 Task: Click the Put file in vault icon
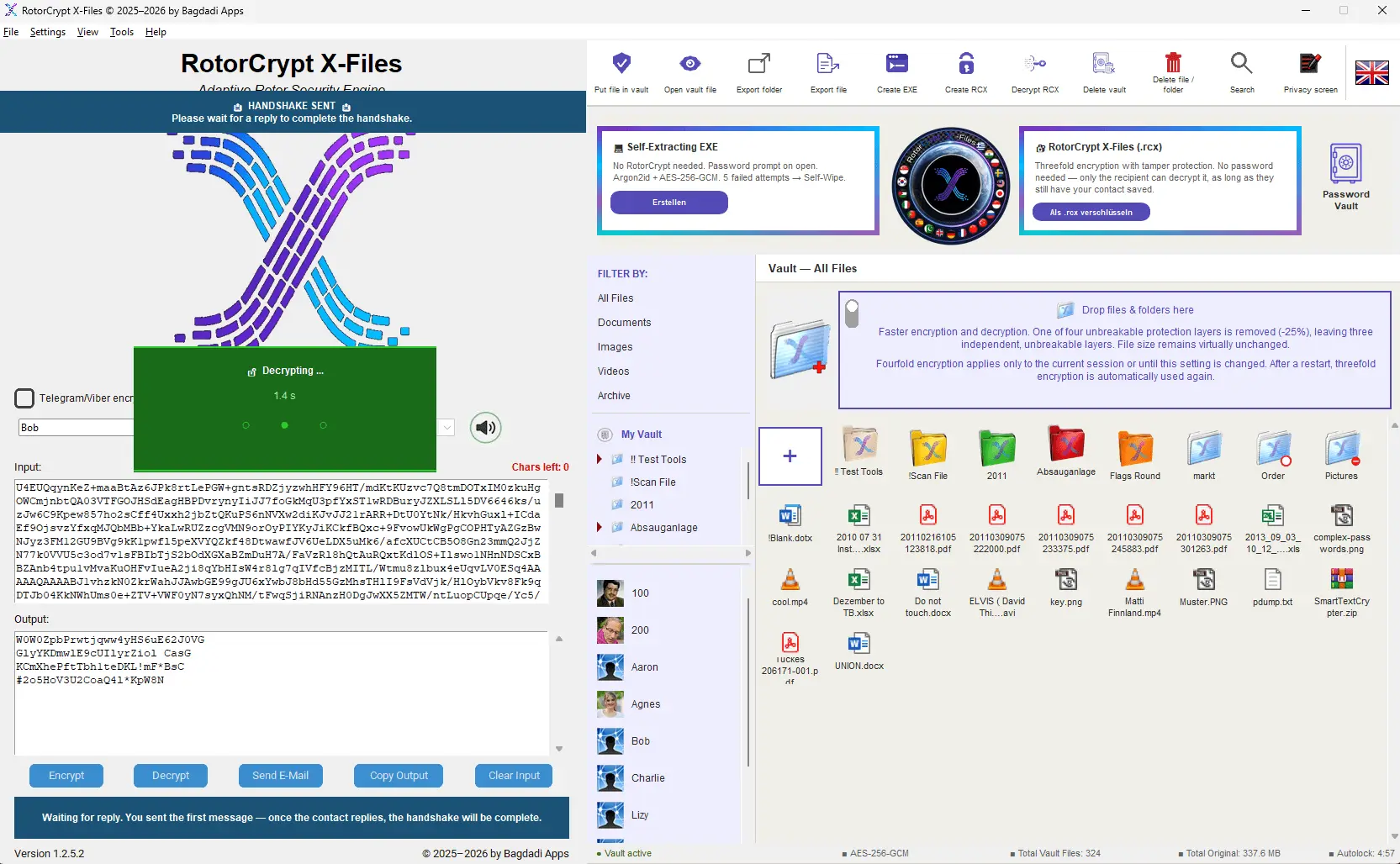[621, 63]
